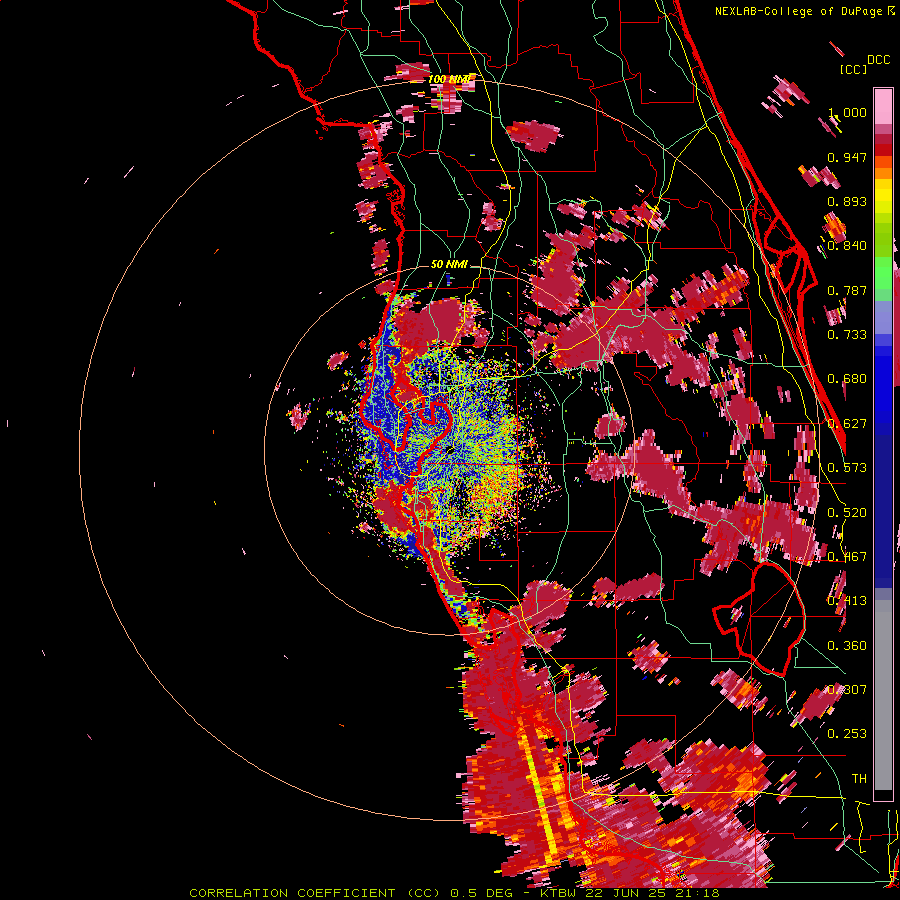The width and height of the screenshot is (900, 900).
Task: Select the 0.627 color scale value
Action: pyautogui.click(x=847, y=424)
